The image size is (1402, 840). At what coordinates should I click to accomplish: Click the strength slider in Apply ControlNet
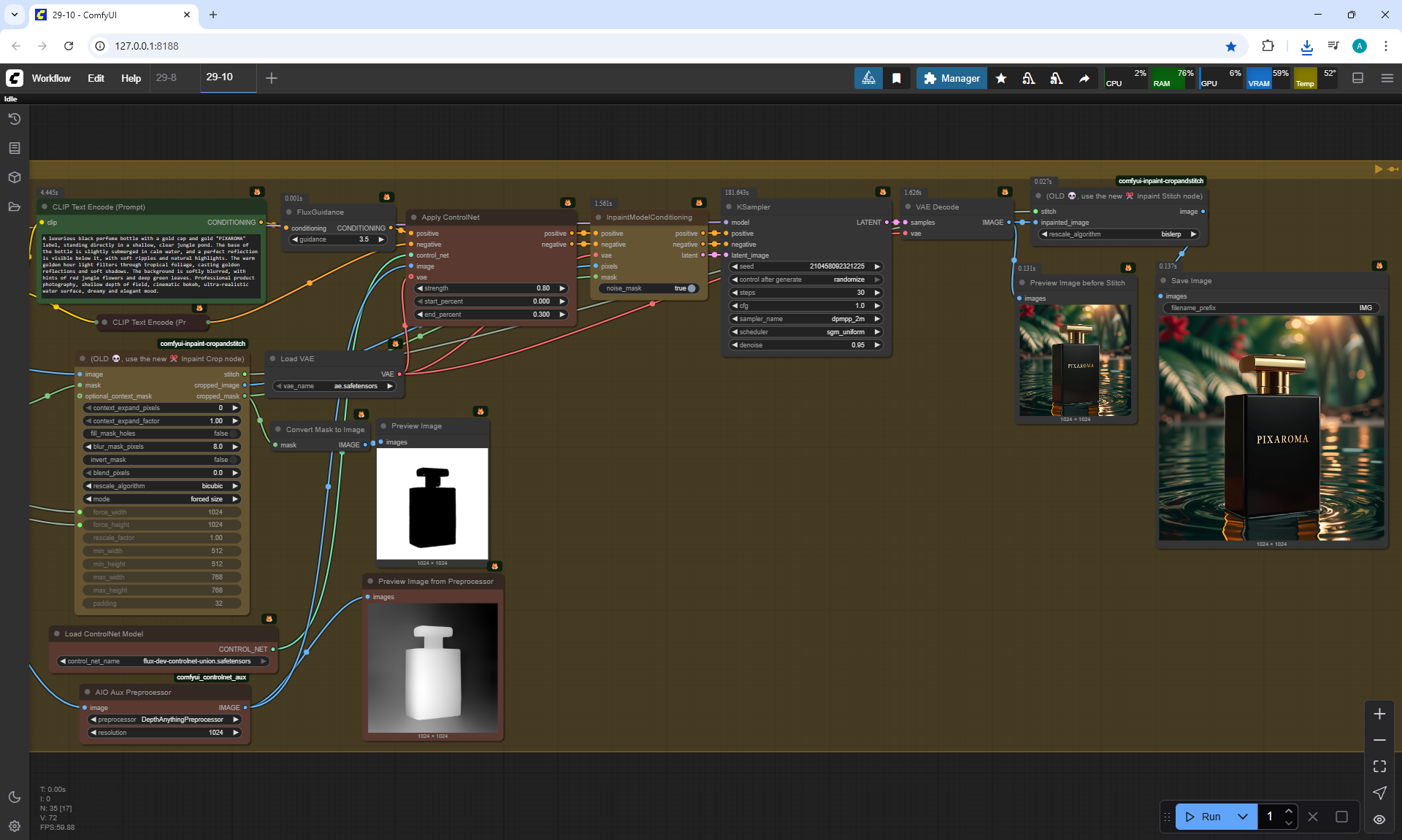[x=491, y=288]
